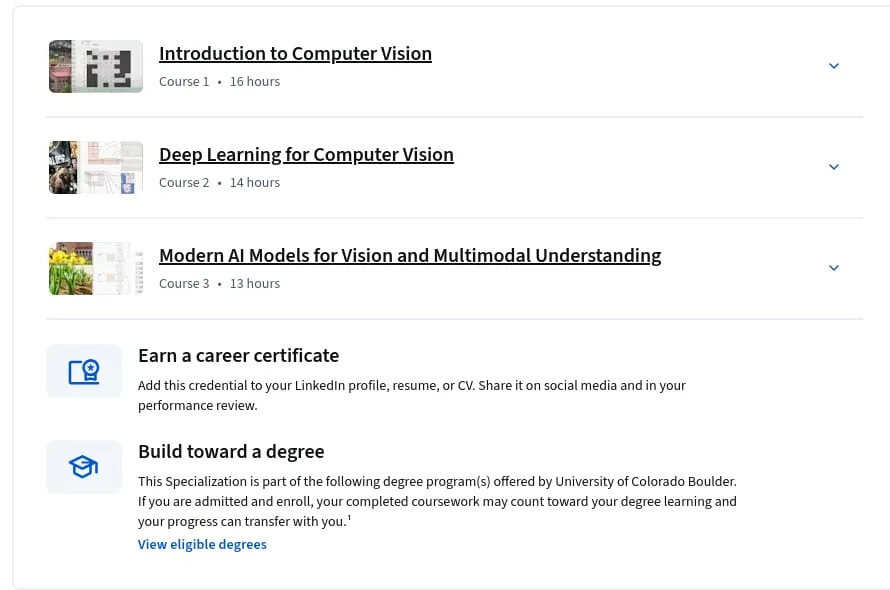Open Modern AI Models for Vision link

point(410,256)
